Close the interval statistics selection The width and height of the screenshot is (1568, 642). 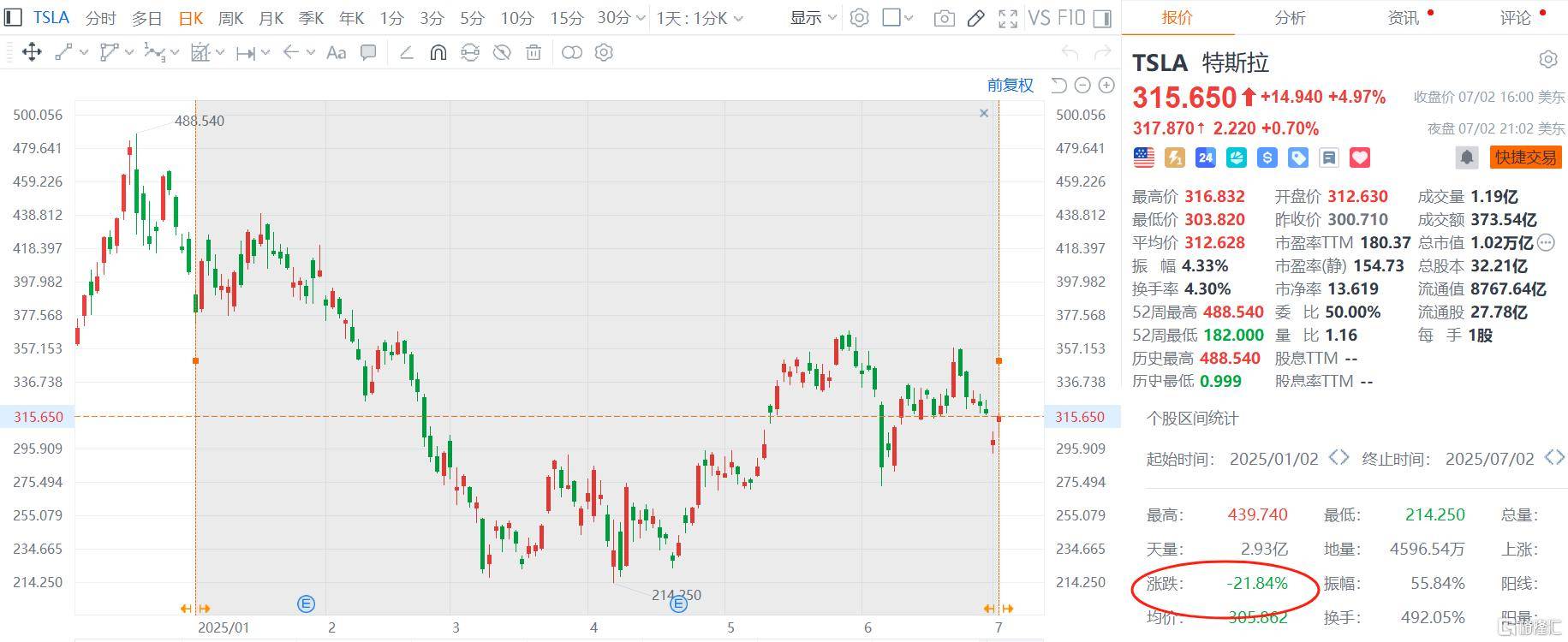(x=984, y=113)
